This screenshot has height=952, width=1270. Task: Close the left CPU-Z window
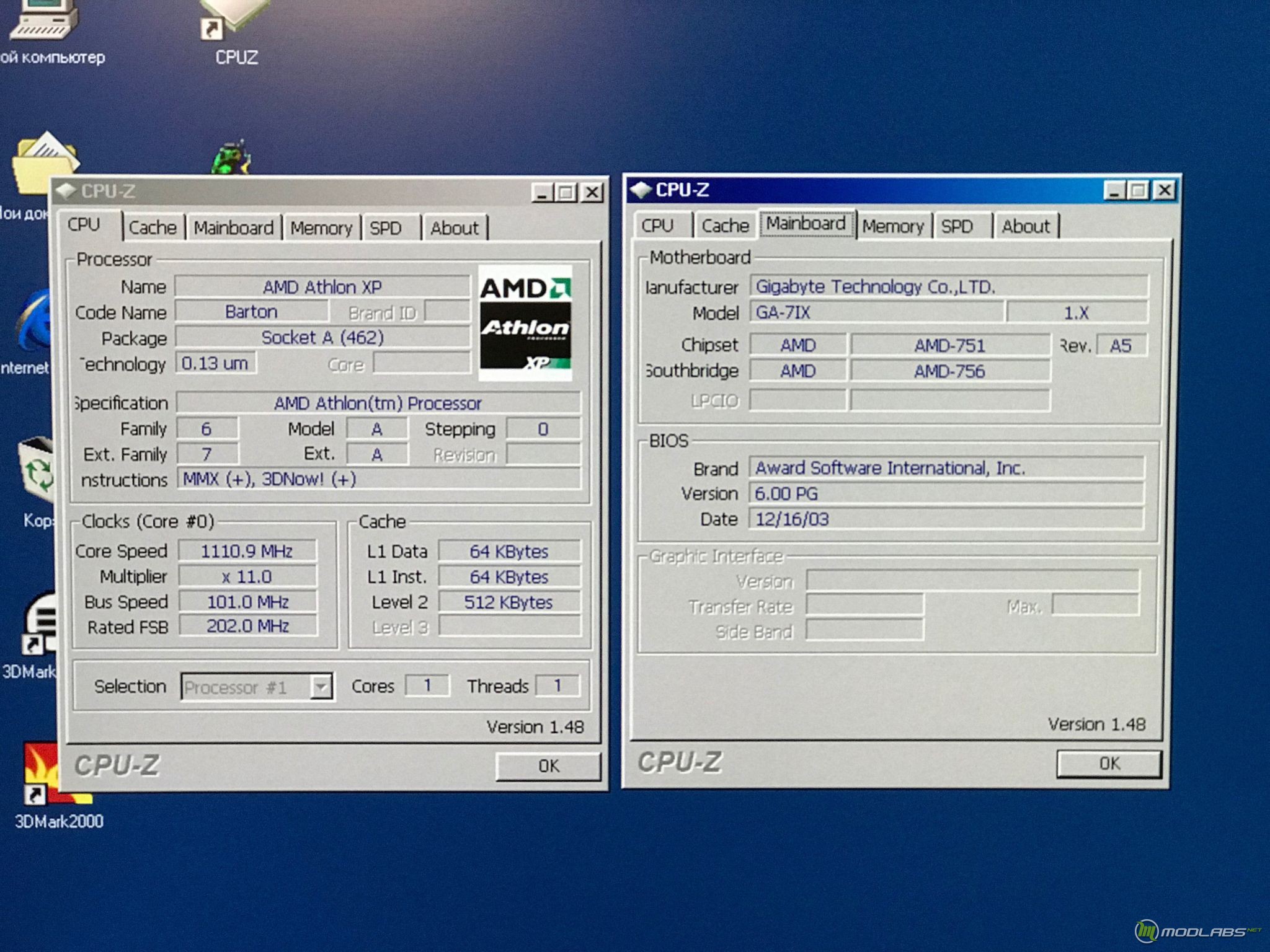tap(592, 193)
